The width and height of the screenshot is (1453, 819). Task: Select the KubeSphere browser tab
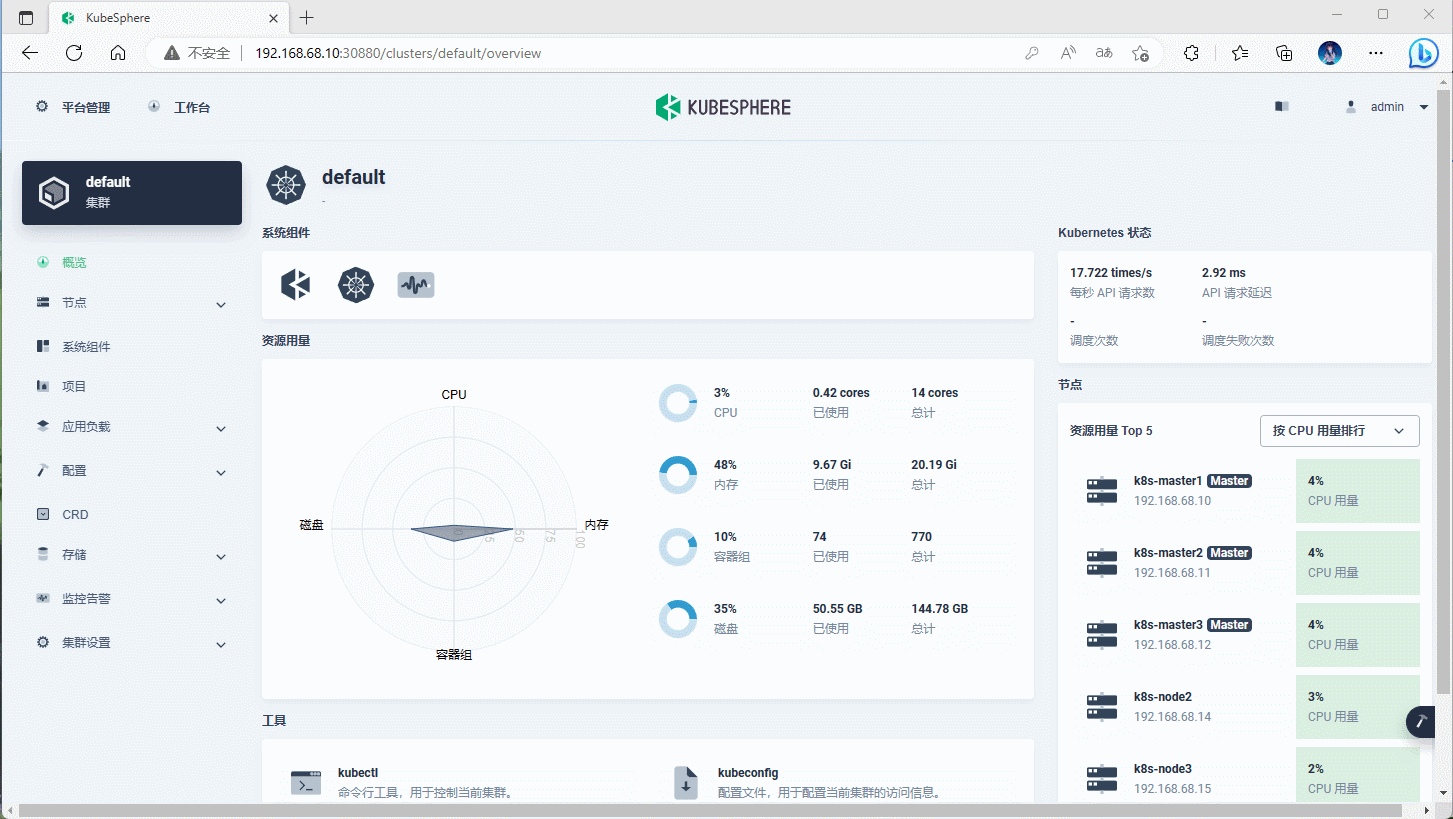(168, 18)
